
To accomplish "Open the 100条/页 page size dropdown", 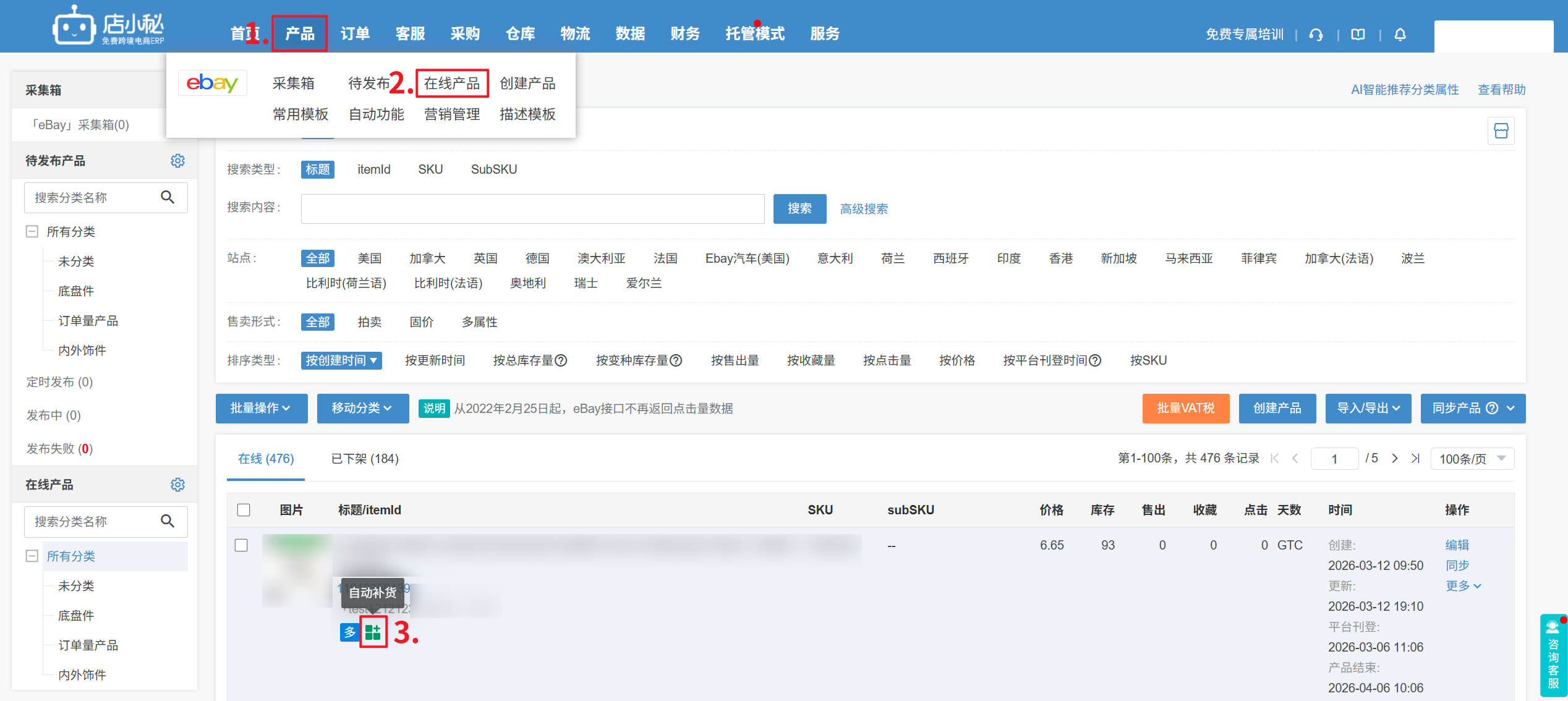I will 1472,459.
